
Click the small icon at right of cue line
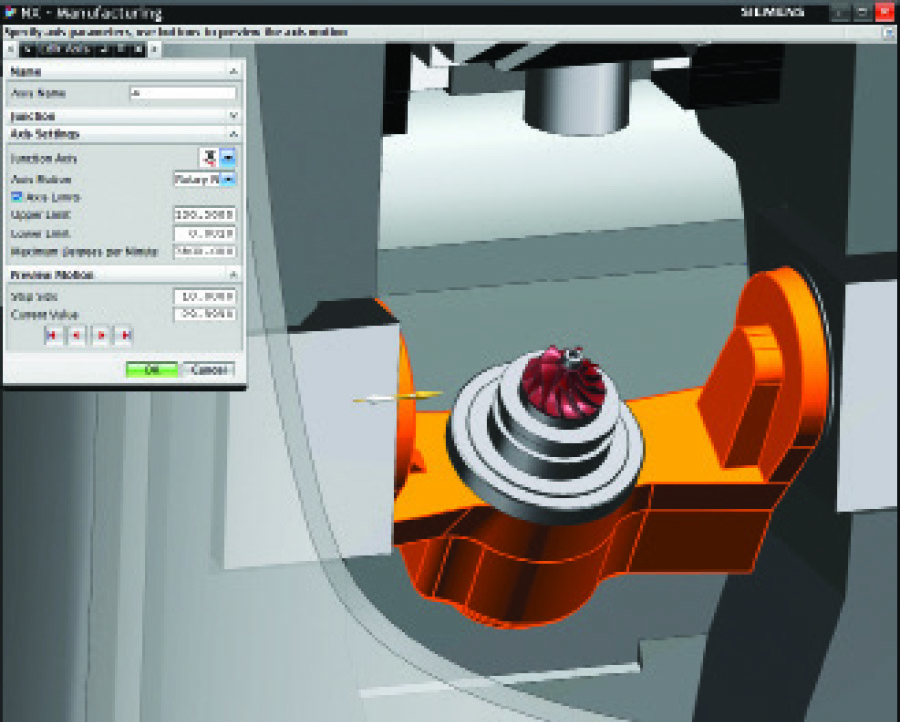tap(885, 33)
